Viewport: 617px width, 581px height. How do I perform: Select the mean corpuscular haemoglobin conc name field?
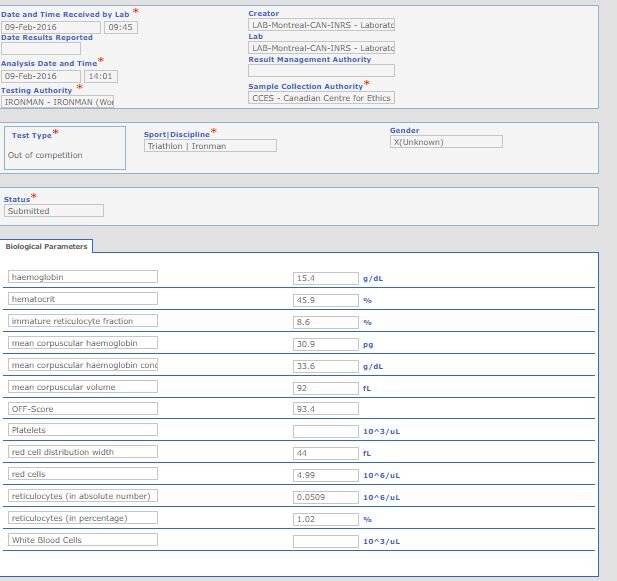(83, 365)
